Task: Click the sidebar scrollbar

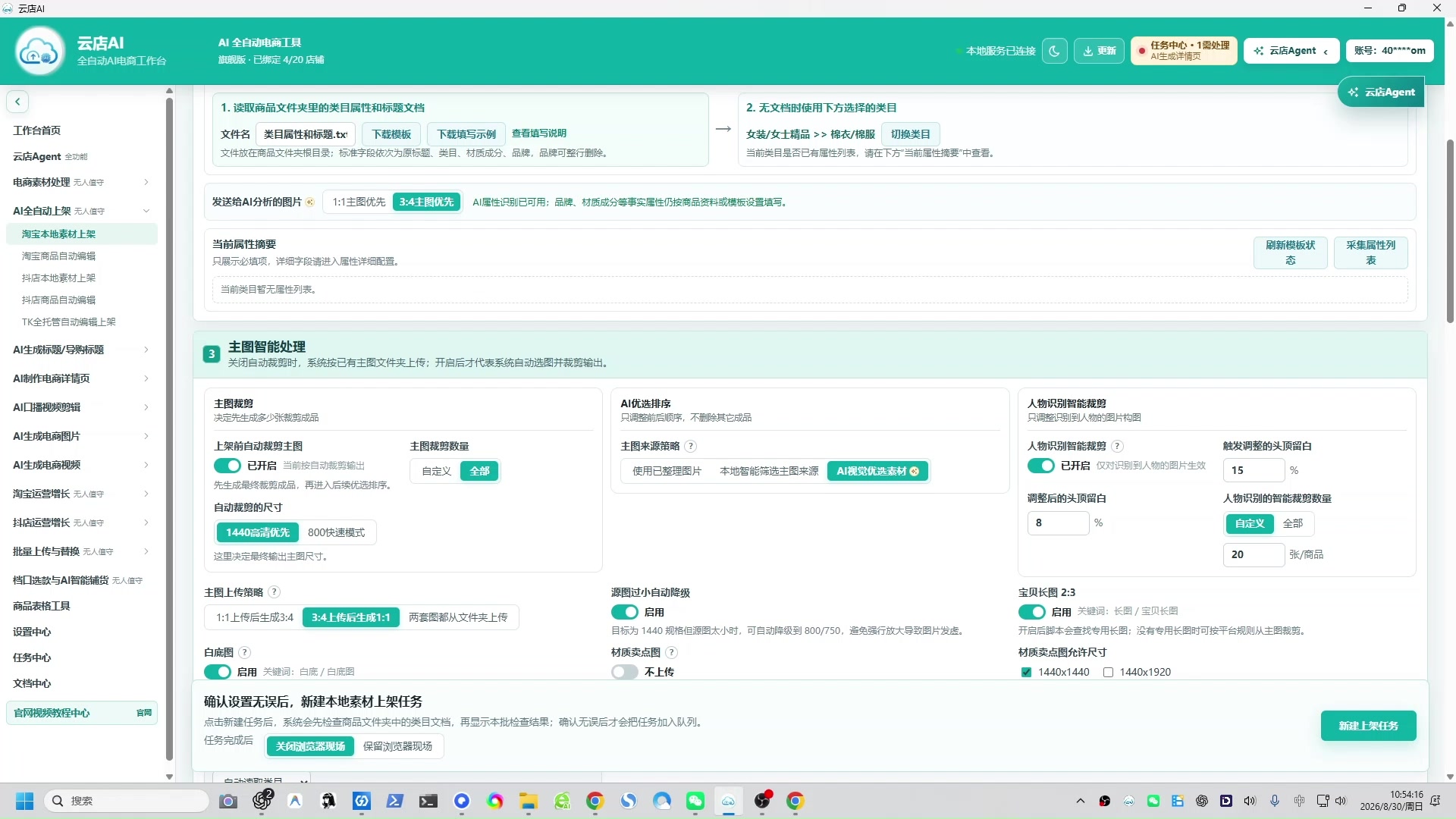Action: 169,428
